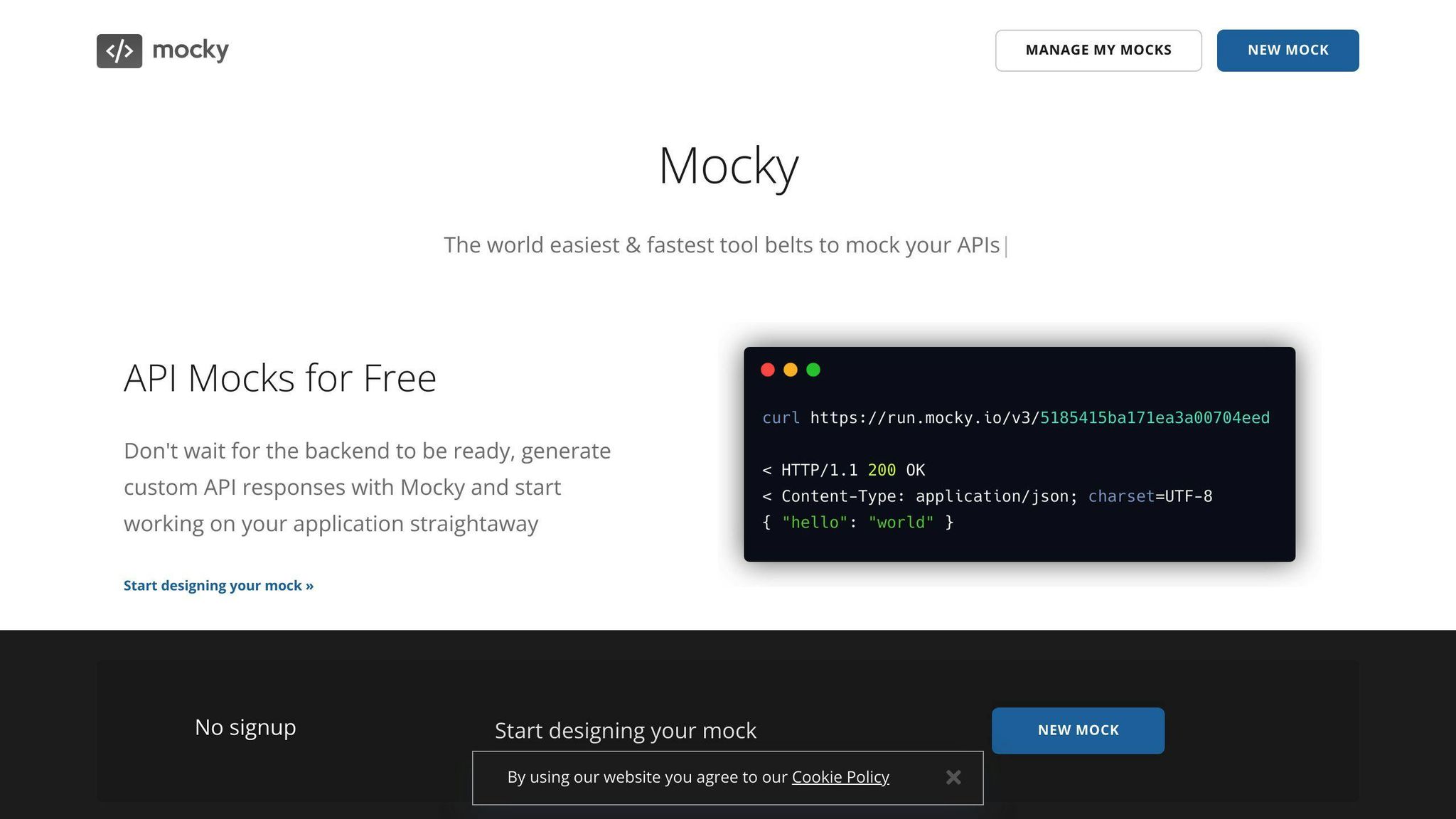Click the API Mocks for Free heading
The width and height of the screenshot is (1456, 819).
point(280,378)
